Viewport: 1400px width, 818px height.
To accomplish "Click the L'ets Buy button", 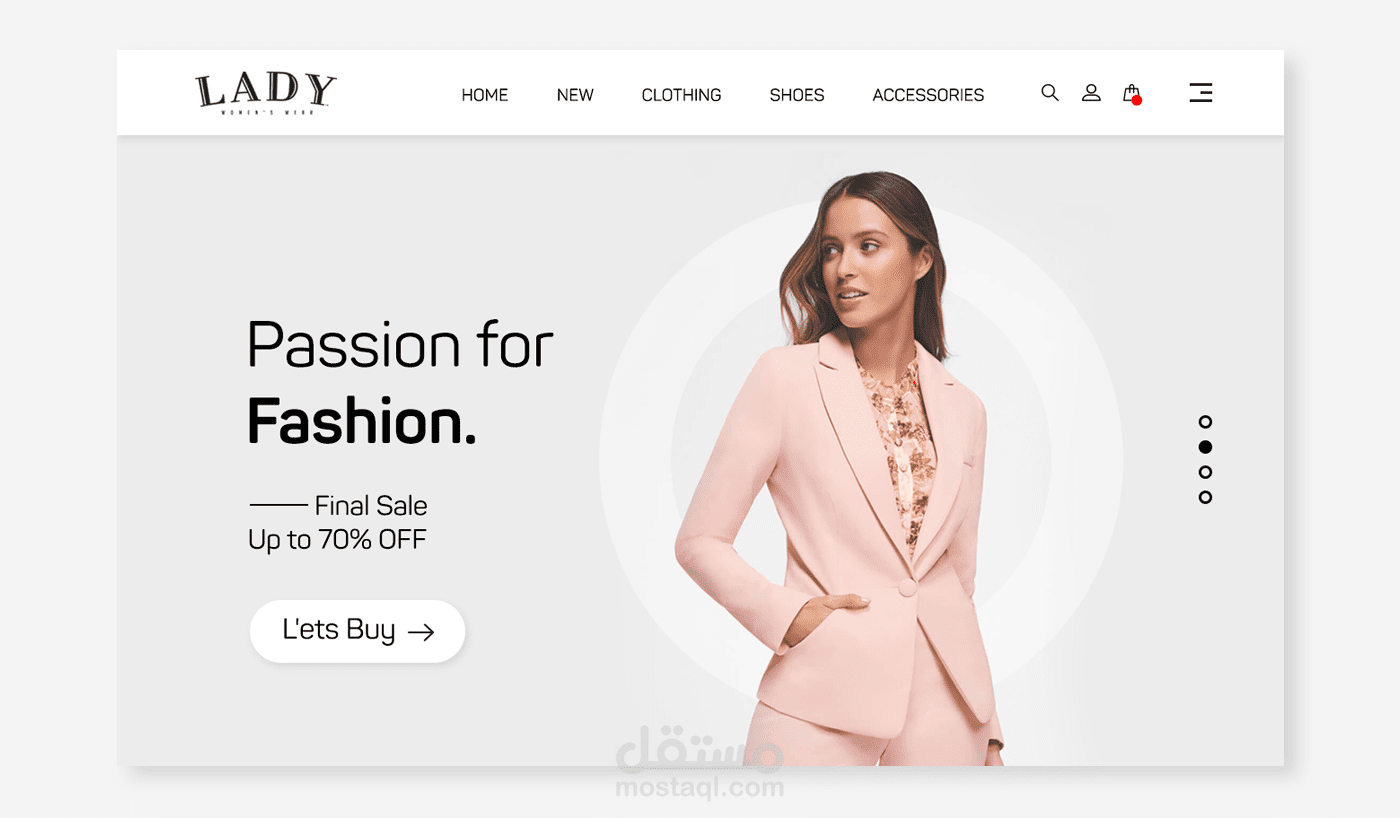I will tap(358, 631).
